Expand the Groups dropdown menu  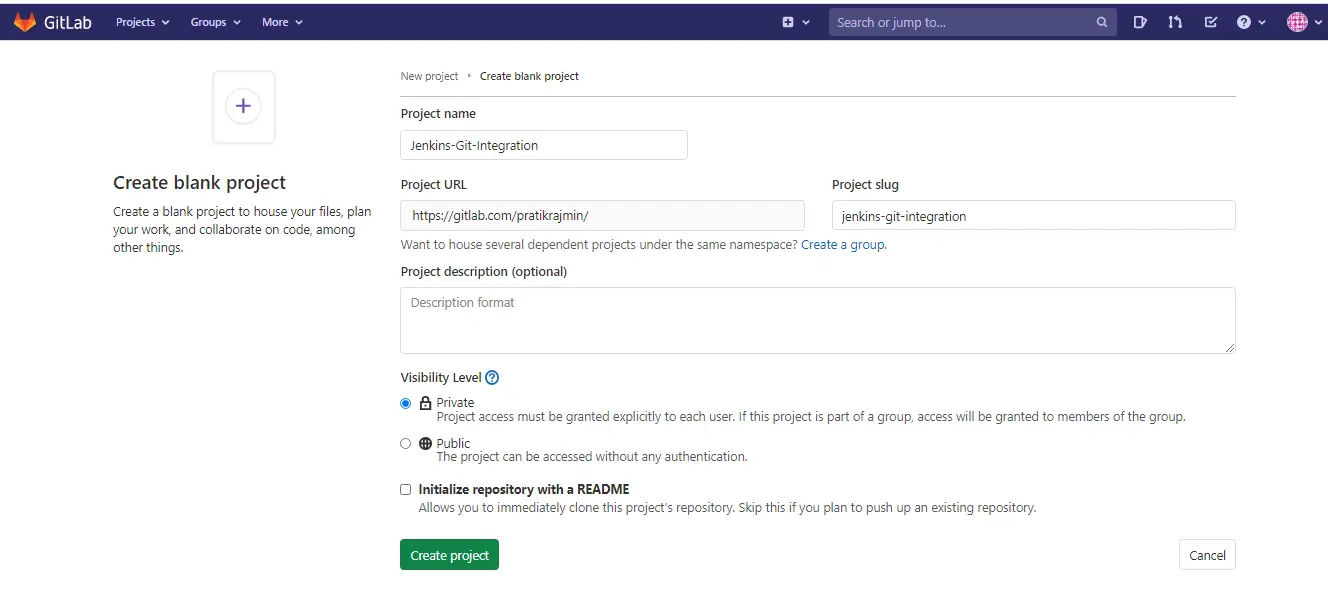pyautogui.click(x=216, y=22)
